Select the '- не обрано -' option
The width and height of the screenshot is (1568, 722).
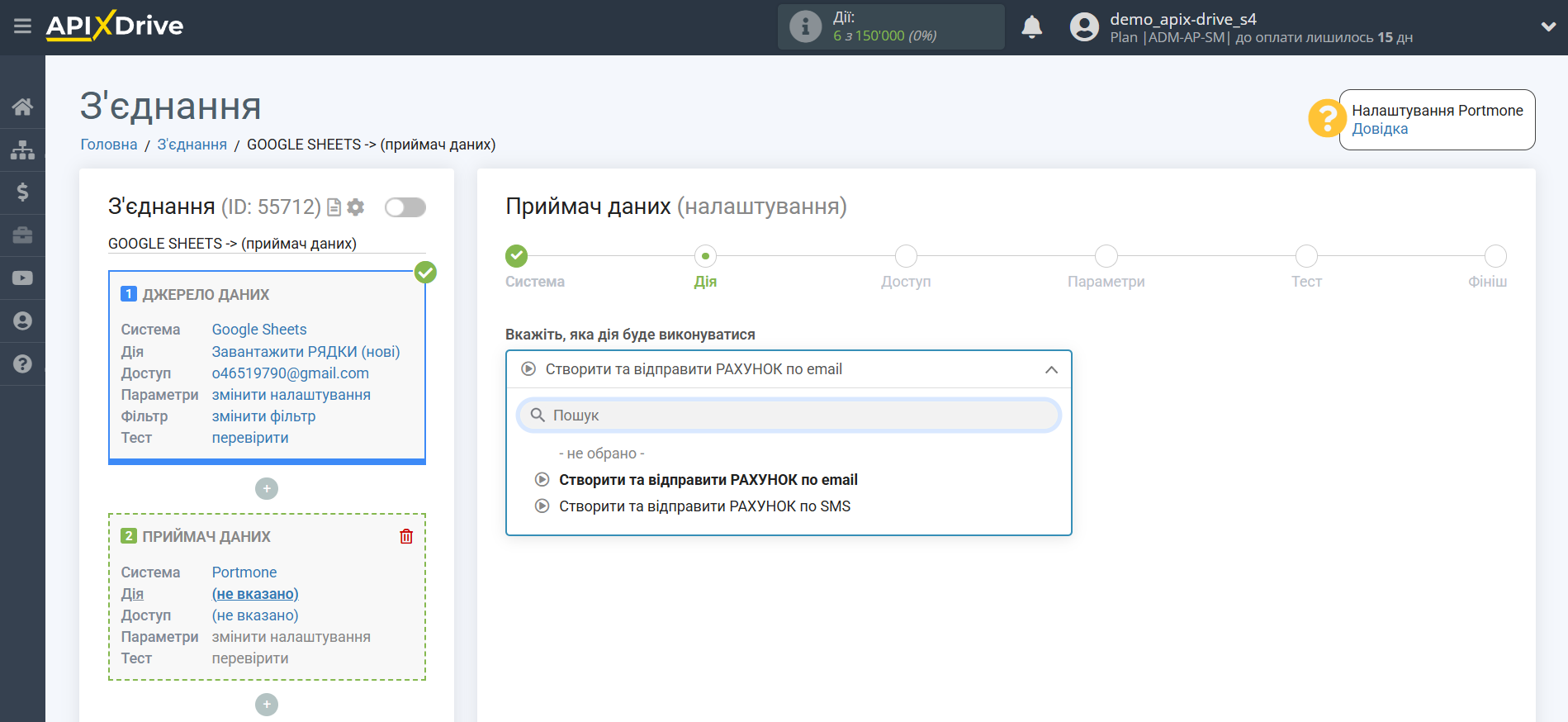pos(601,454)
